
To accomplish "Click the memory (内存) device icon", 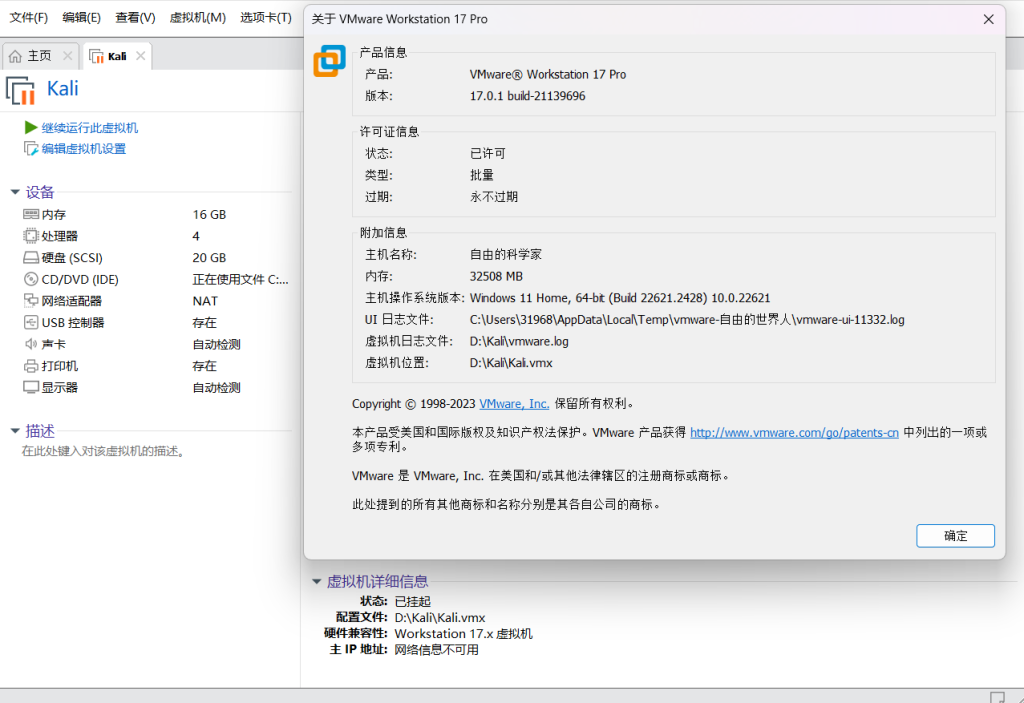I will click(30, 215).
